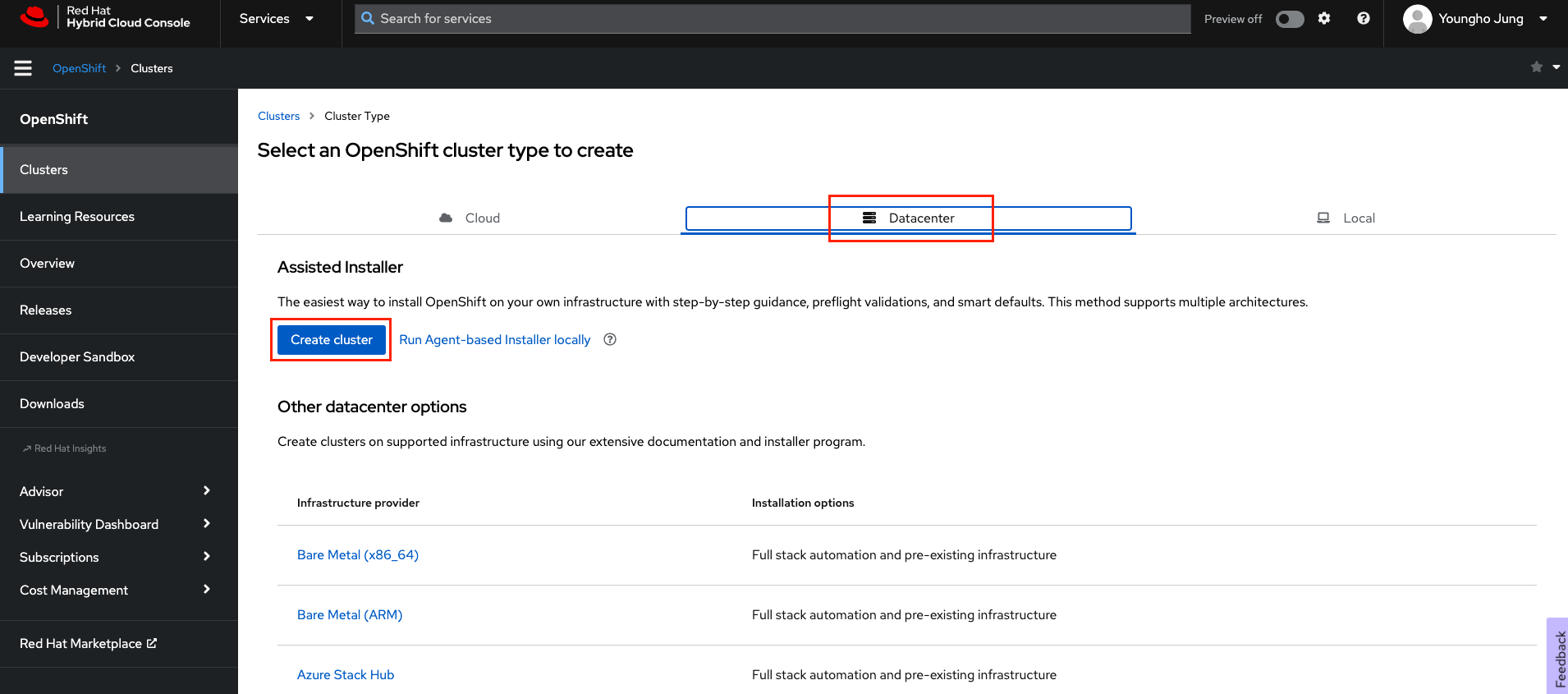Toggle the Preview off switch
Image resolution: width=1568 pixels, height=694 pixels.
point(1290,19)
